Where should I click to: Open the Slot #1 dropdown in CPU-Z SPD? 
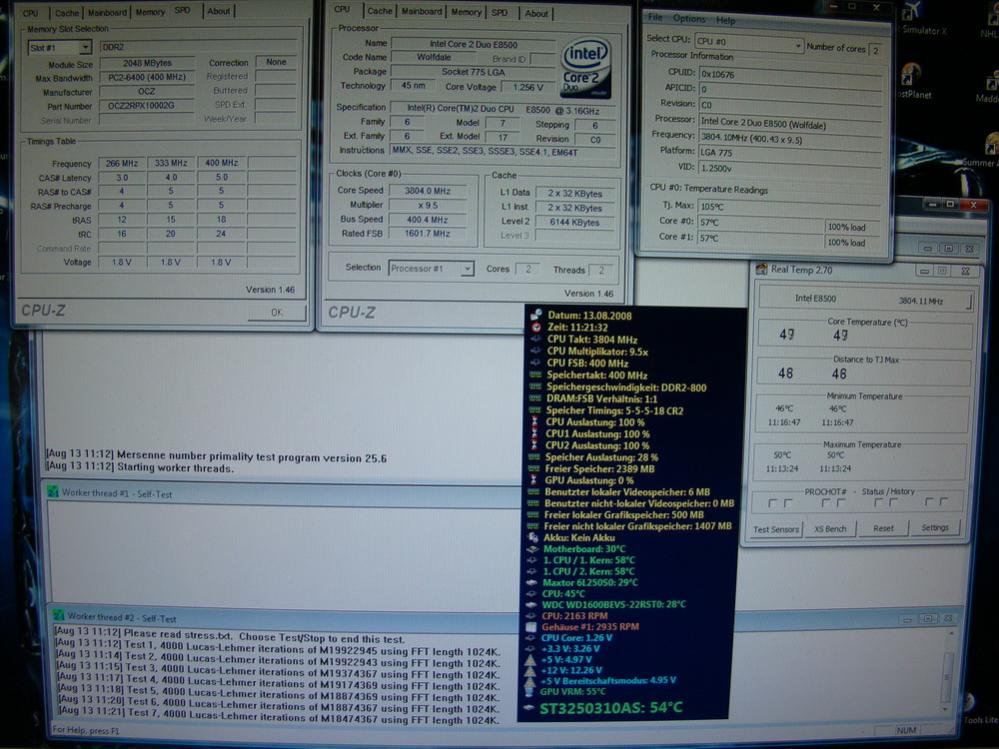click(59, 47)
